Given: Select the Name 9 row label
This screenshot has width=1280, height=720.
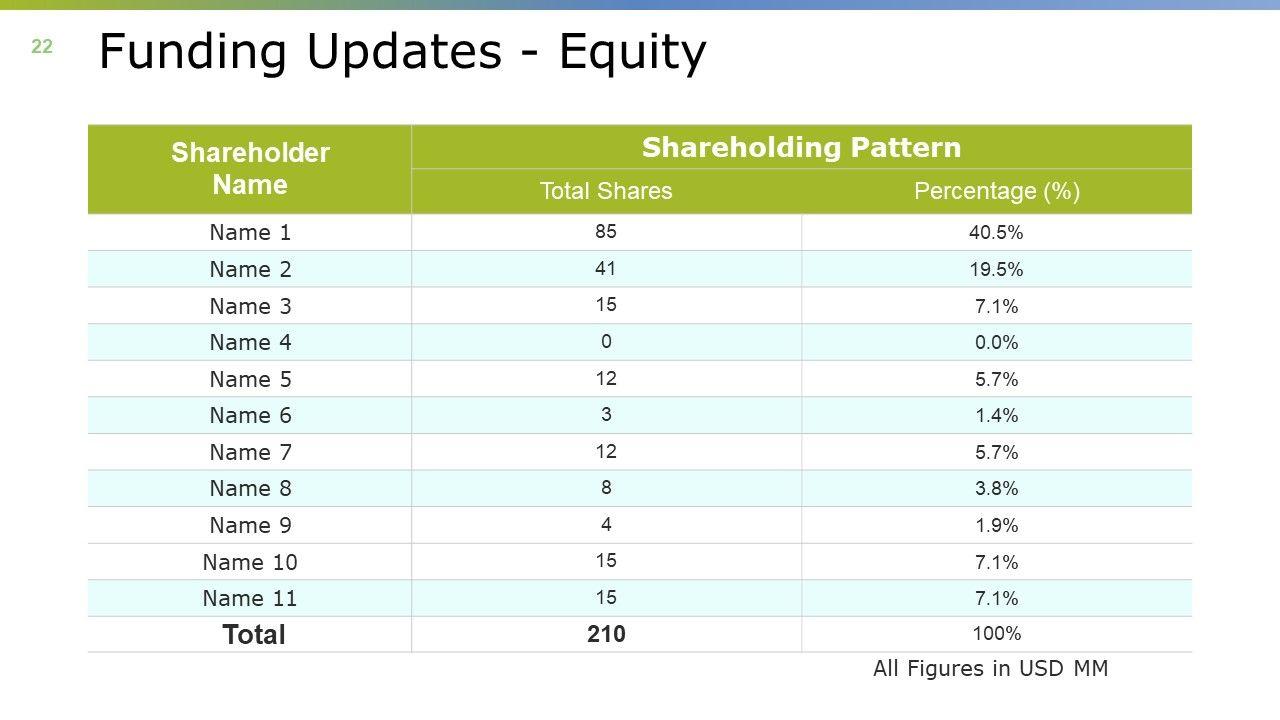Looking at the screenshot, I should click(250, 525).
